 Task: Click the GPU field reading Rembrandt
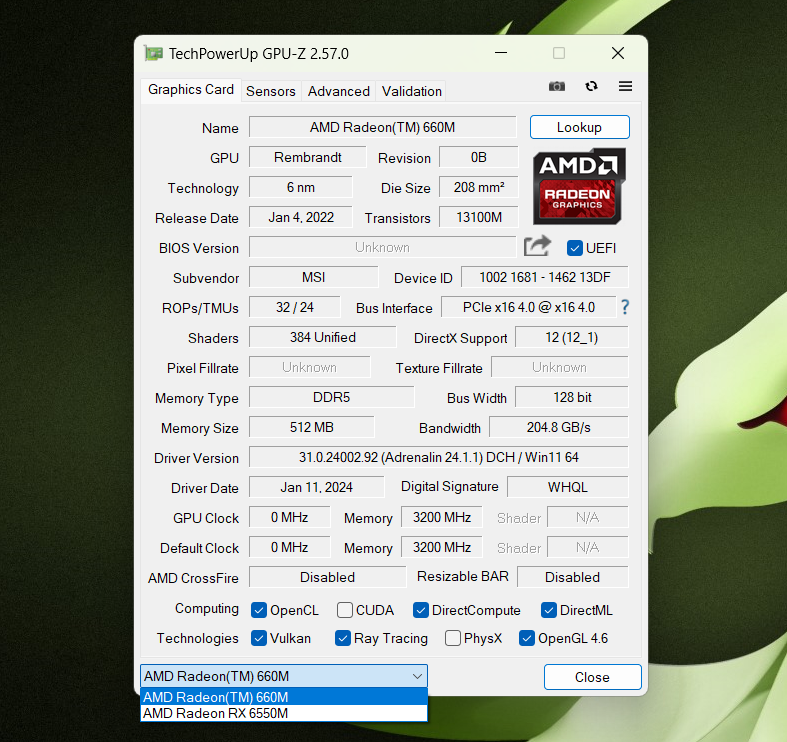coord(308,157)
